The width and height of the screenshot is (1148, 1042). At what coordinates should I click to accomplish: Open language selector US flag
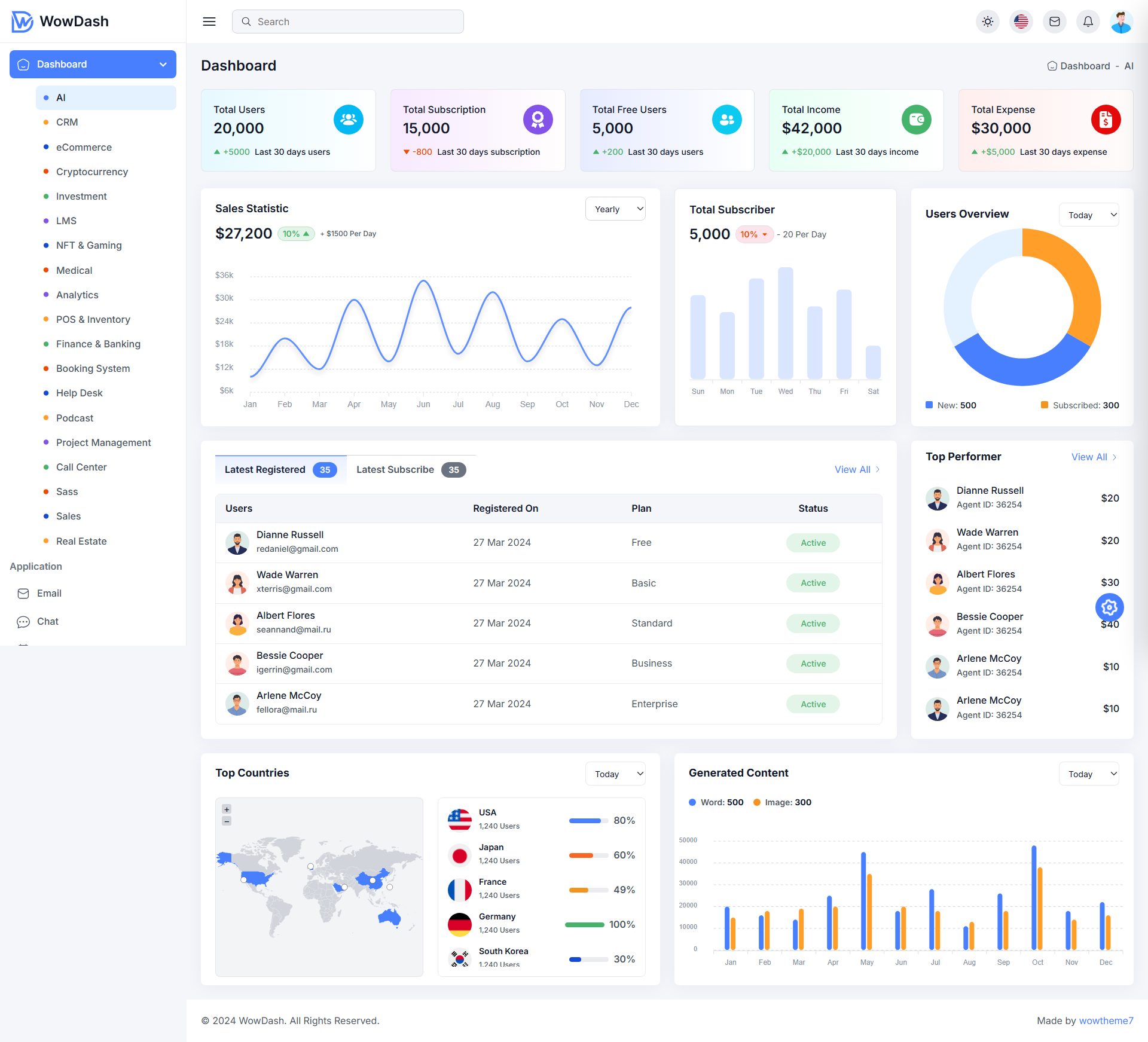click(x=1021, y=22)
